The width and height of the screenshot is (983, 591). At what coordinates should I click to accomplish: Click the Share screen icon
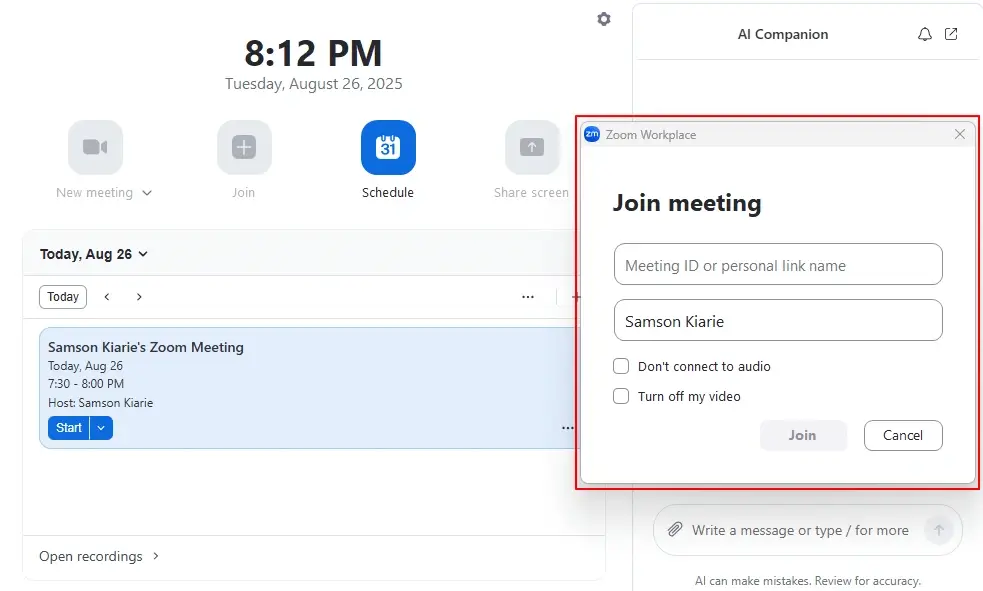click(x=531, y=148)
